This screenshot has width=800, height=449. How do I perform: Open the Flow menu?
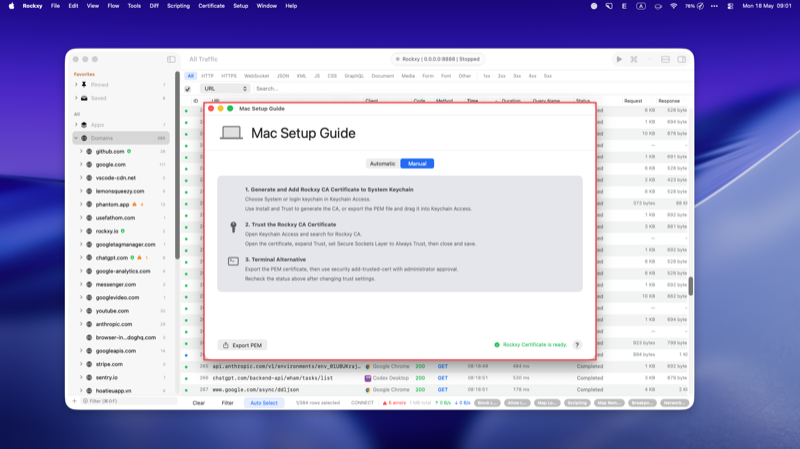(113, 6)
